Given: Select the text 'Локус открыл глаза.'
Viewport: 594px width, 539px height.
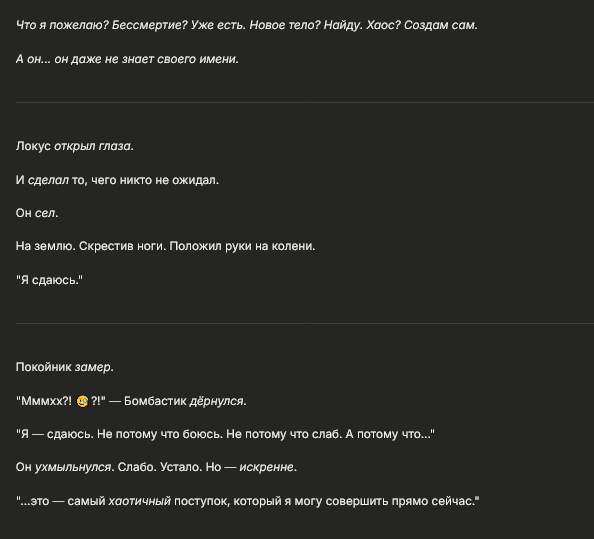Looking at the screenshot, I should click(75, 146).
